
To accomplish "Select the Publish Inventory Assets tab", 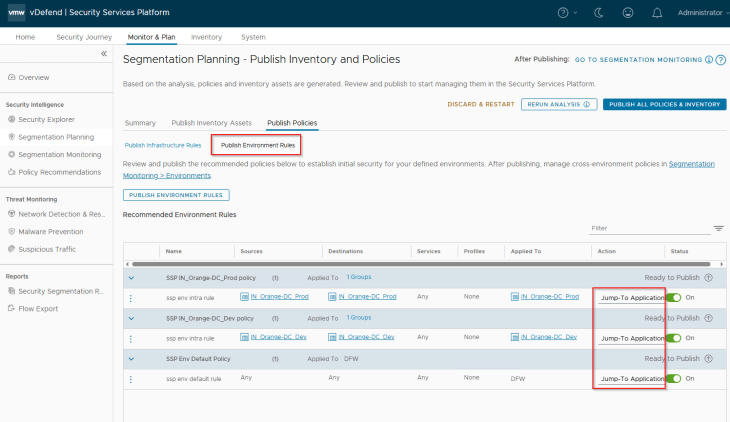I will point(211,123).
